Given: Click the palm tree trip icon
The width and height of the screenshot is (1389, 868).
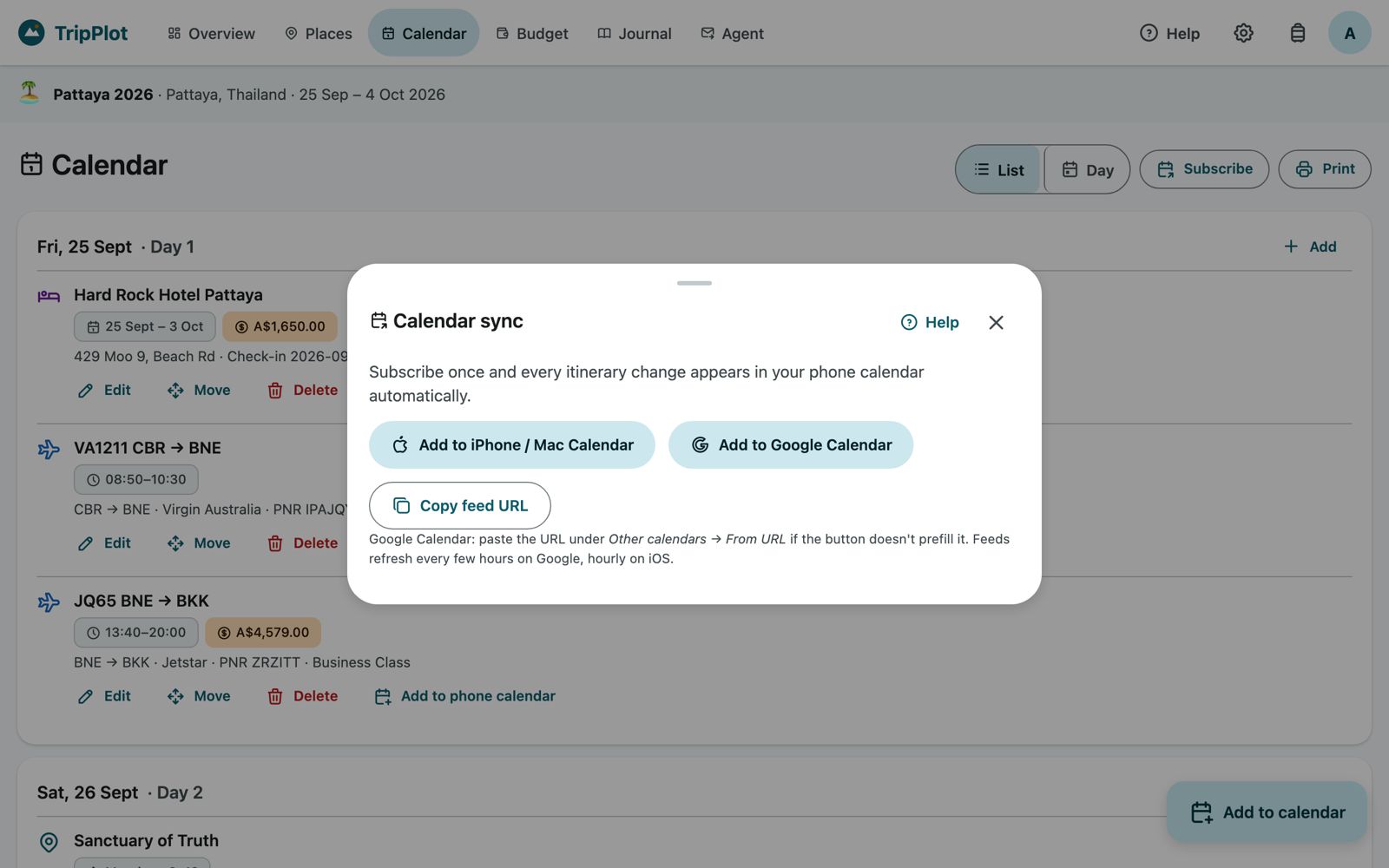Looking at the screenshot, I should [x=30, y=92].
